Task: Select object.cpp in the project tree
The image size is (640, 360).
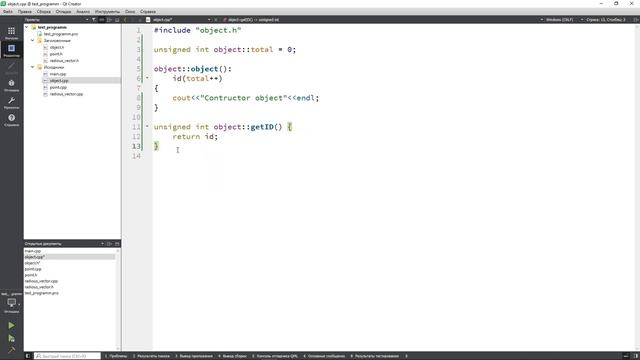Action: 59,80
